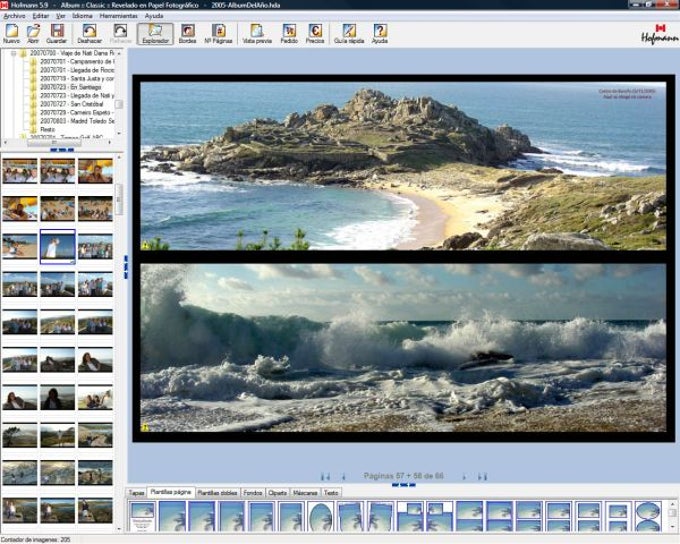This screenshot has height=544, width=680.
Task: Select folder 20070701 - Llegada de Rocc
Action: [72, 70]
